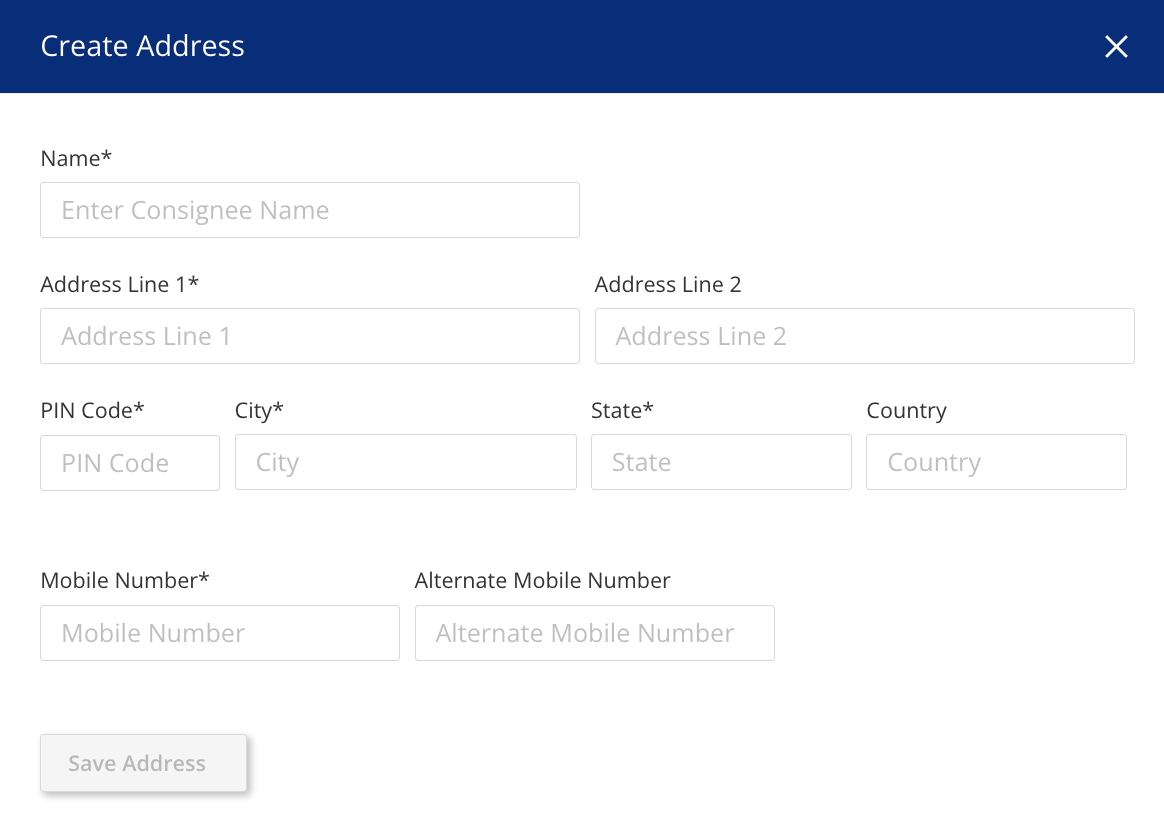Click the Country text field
Screen dimensions: 1164x832
[996, 462]
